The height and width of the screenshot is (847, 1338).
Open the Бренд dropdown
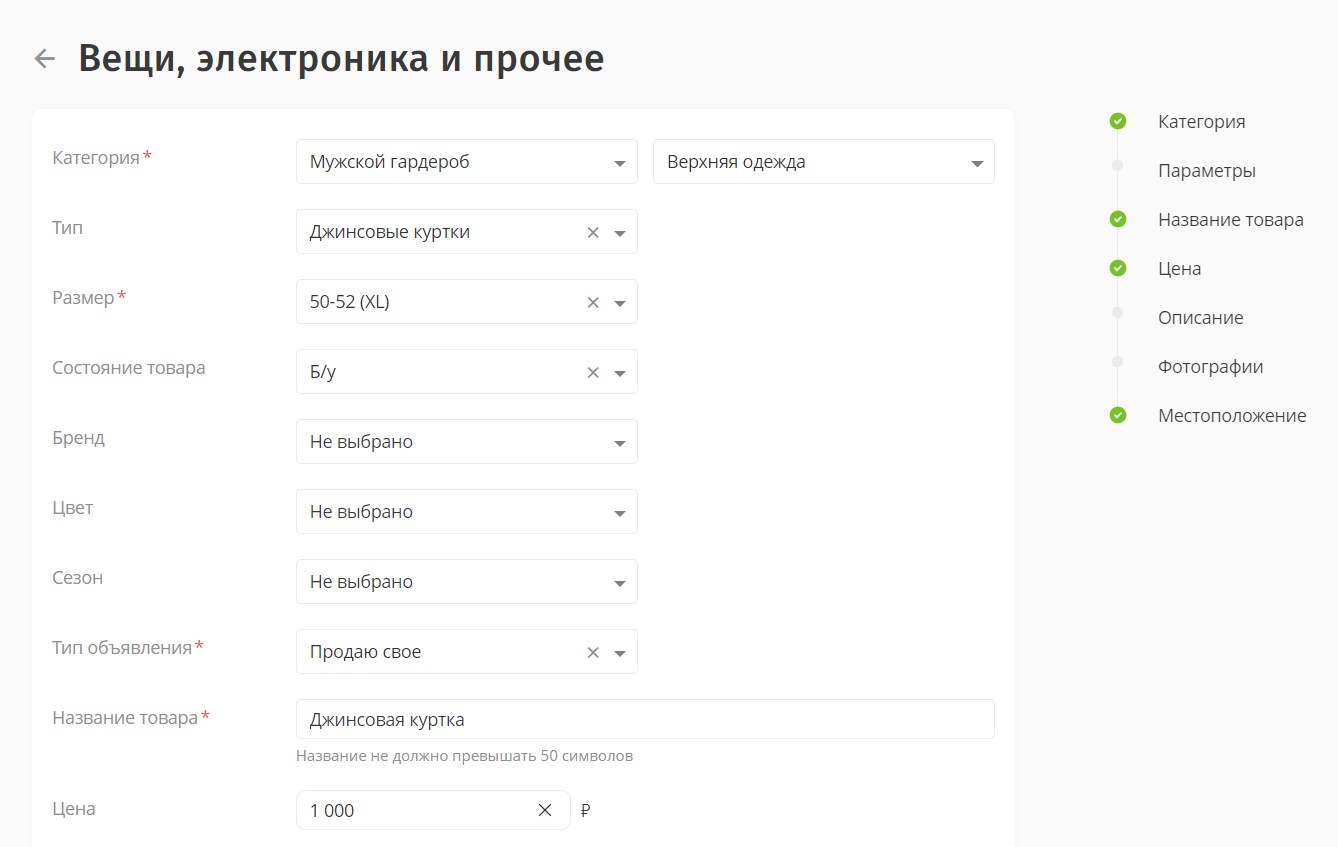pos(467,442)
